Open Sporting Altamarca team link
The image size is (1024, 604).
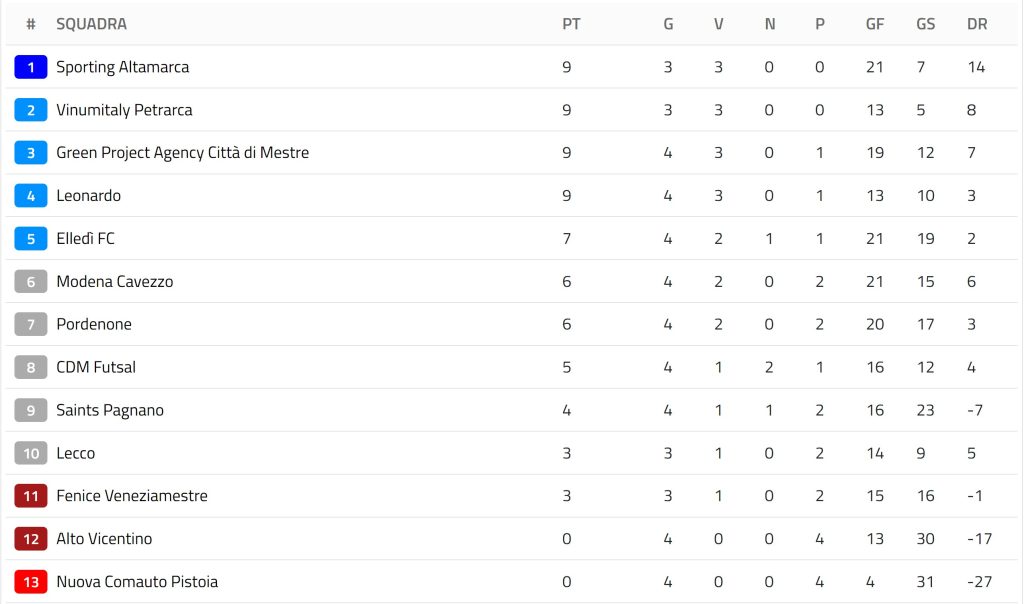(122, 67)
